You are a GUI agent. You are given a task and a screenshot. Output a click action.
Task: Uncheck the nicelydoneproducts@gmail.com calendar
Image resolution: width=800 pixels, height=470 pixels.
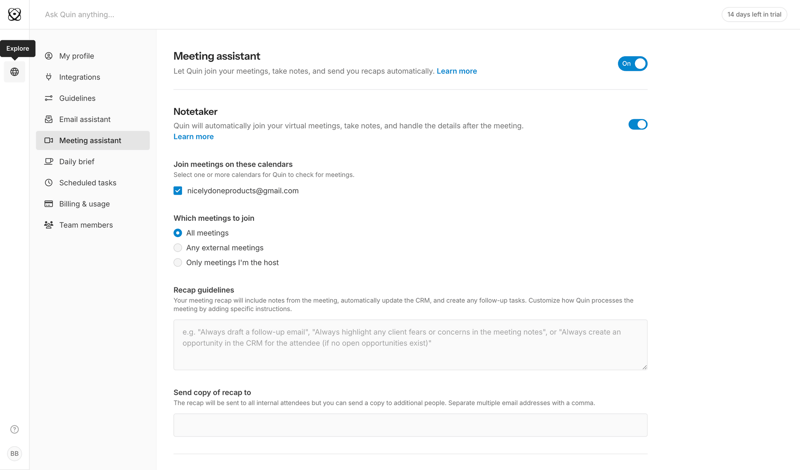[178, 191]
